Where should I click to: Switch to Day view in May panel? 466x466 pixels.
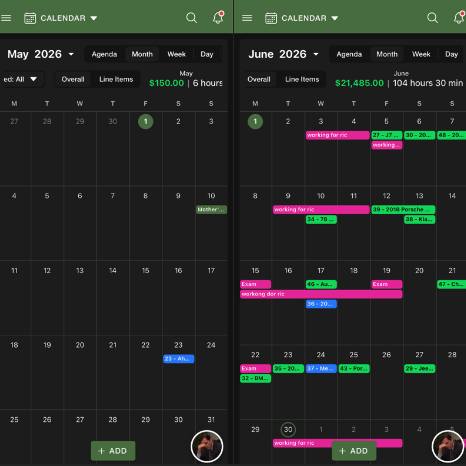pos(207,54)
